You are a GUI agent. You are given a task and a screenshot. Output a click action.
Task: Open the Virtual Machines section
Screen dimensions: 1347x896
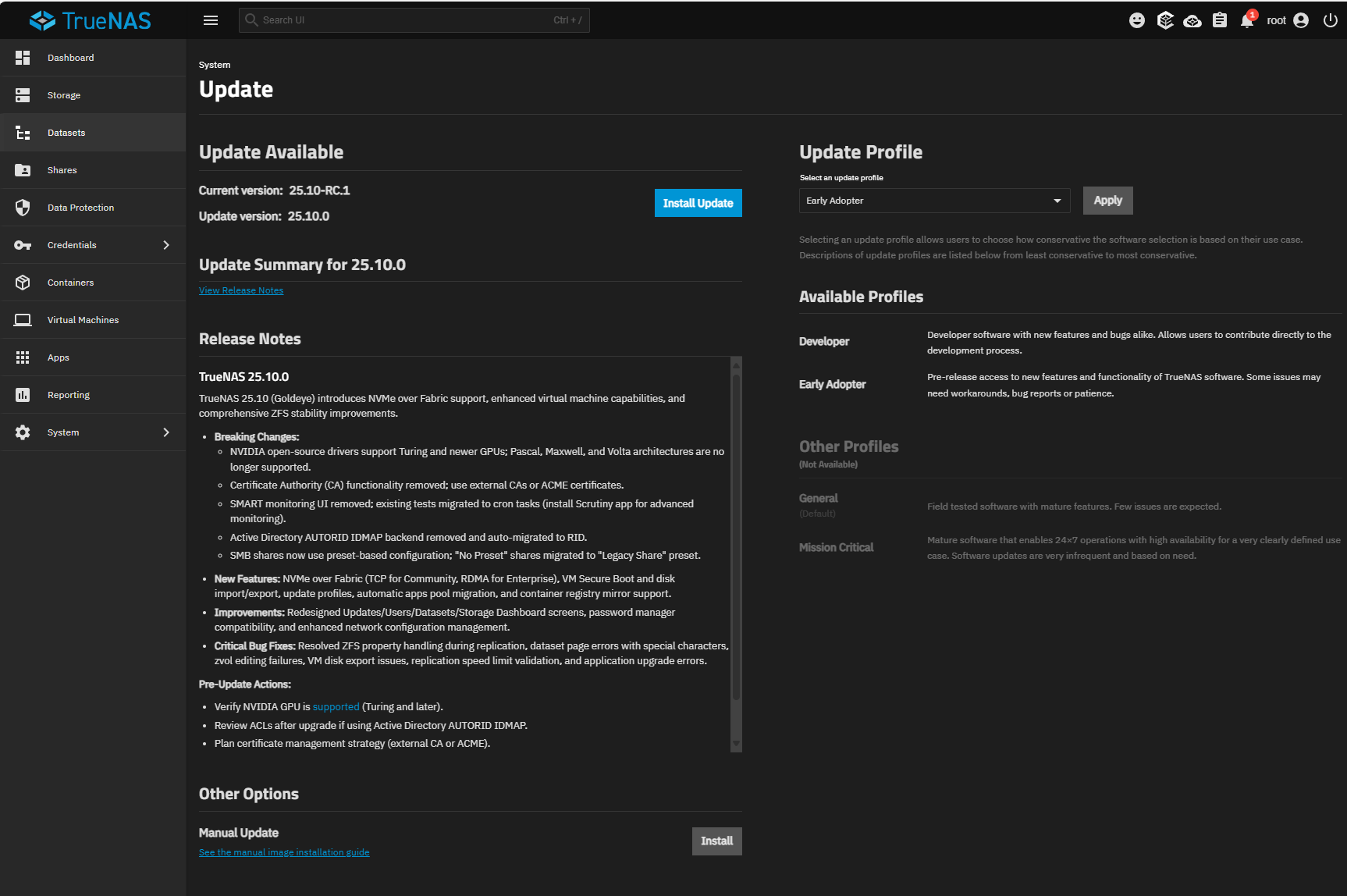click(83, 320)
